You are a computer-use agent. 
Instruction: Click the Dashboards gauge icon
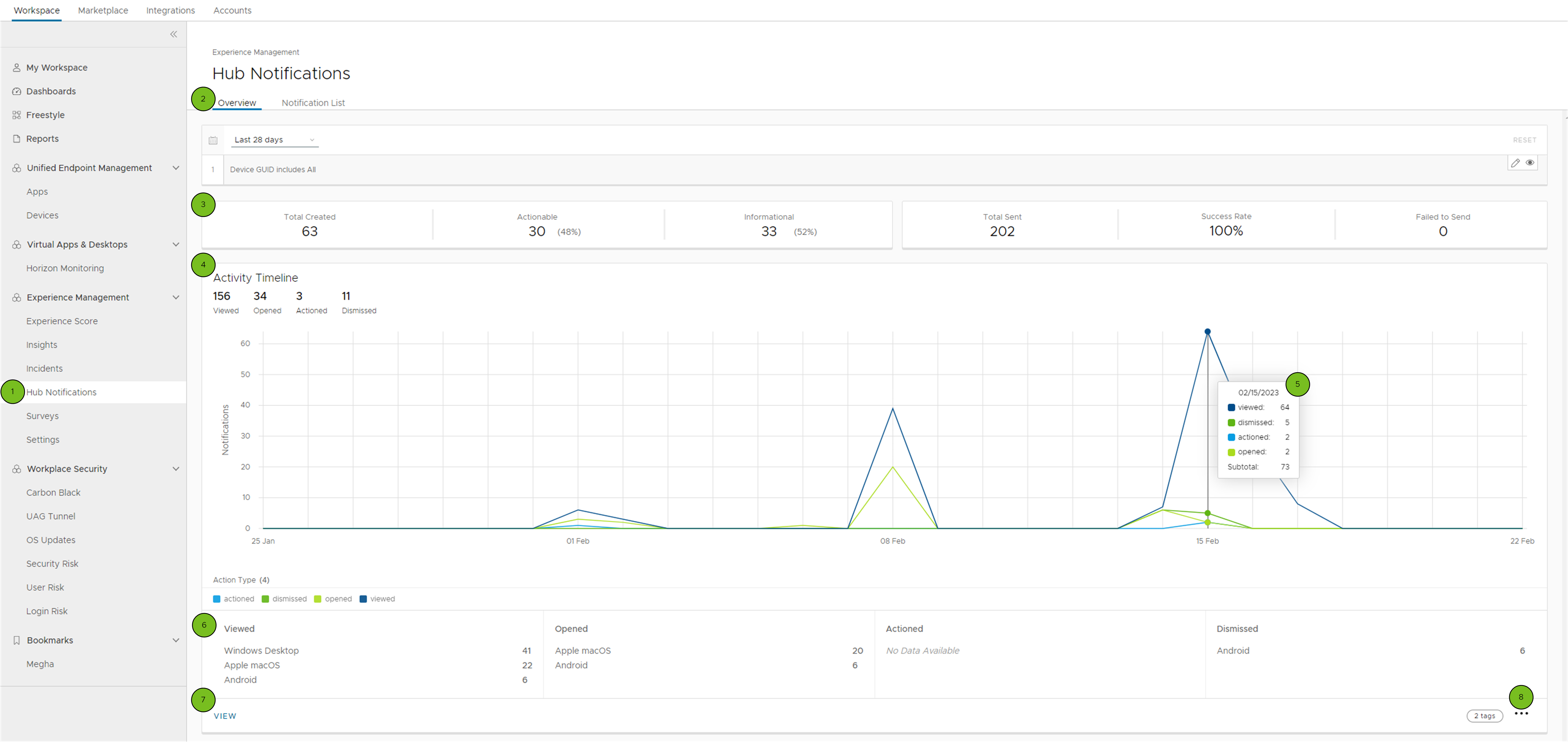(17, 91)
